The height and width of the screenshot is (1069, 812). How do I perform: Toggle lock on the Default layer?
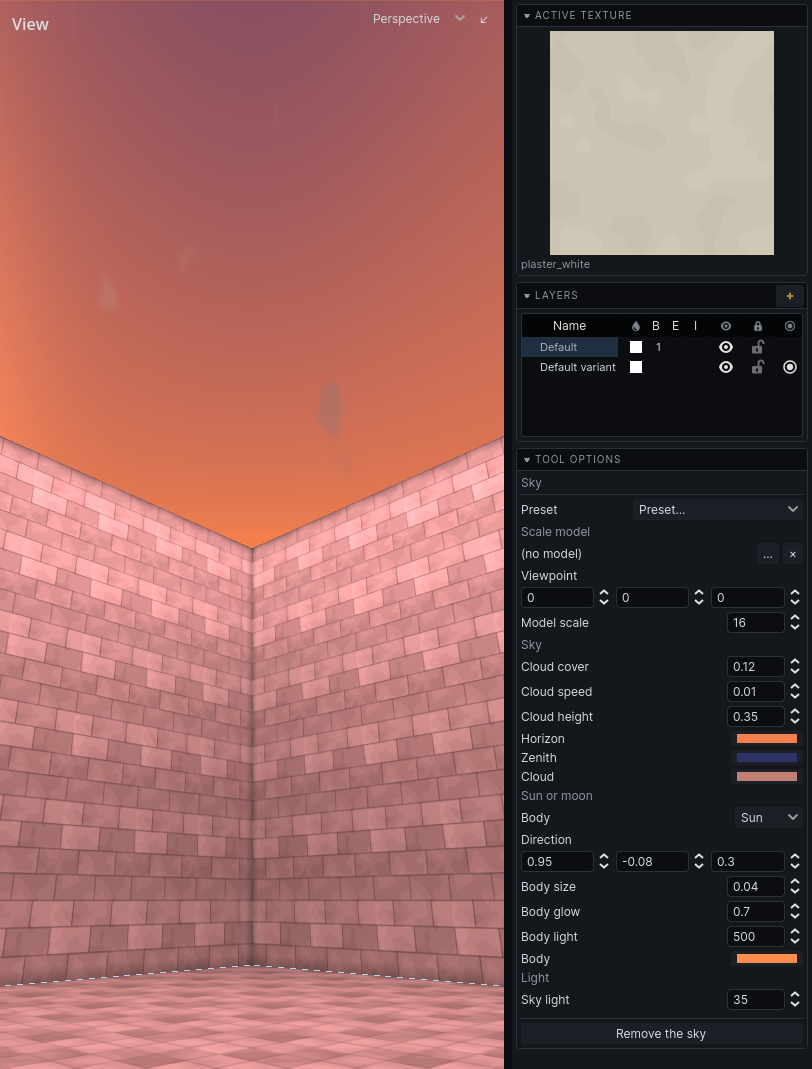pyautogui.click(x=757, y=347)
